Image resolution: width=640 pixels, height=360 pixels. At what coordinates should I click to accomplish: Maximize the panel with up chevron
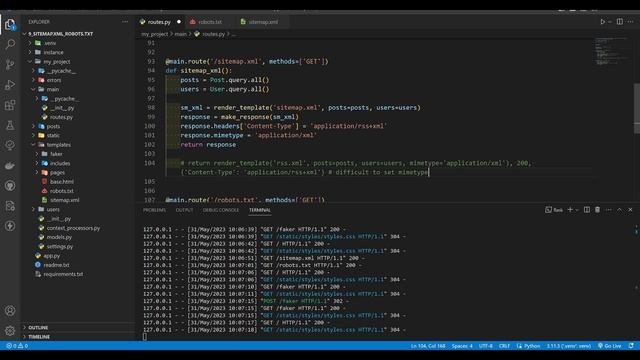620,210
